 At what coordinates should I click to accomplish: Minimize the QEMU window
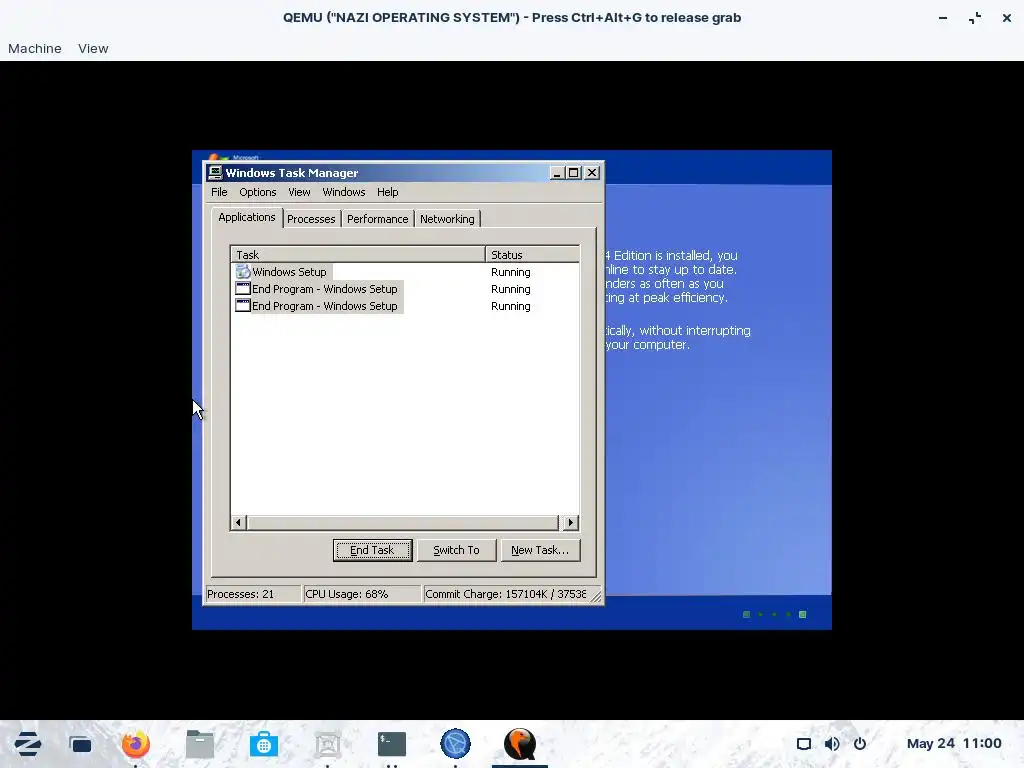click(x=943, y=18)
